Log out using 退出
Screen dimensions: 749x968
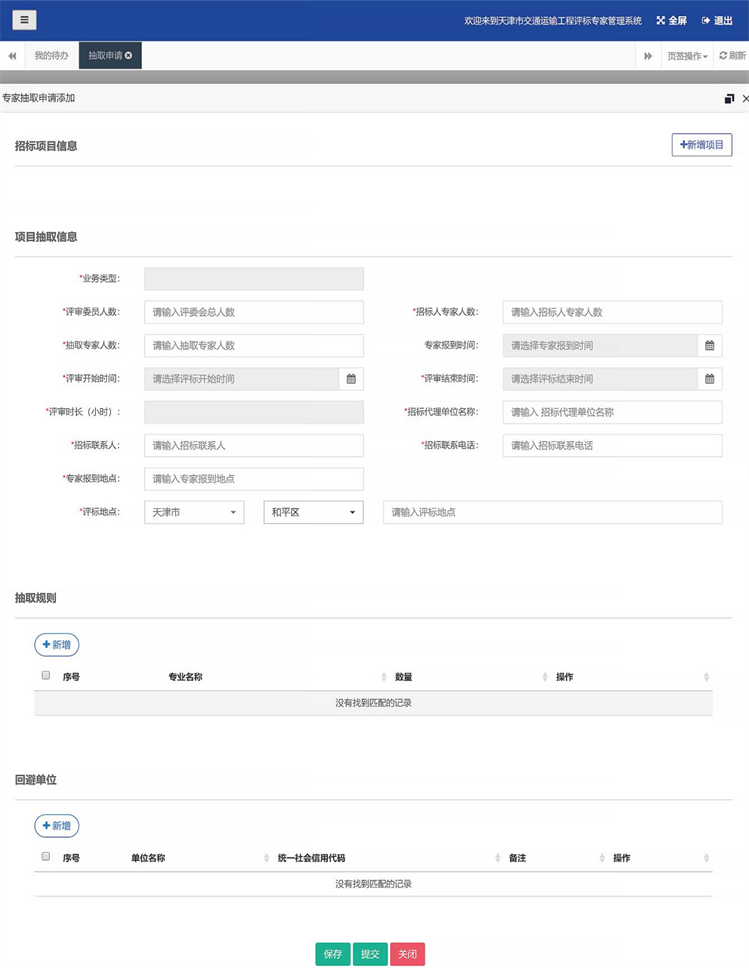click(717, 20)
